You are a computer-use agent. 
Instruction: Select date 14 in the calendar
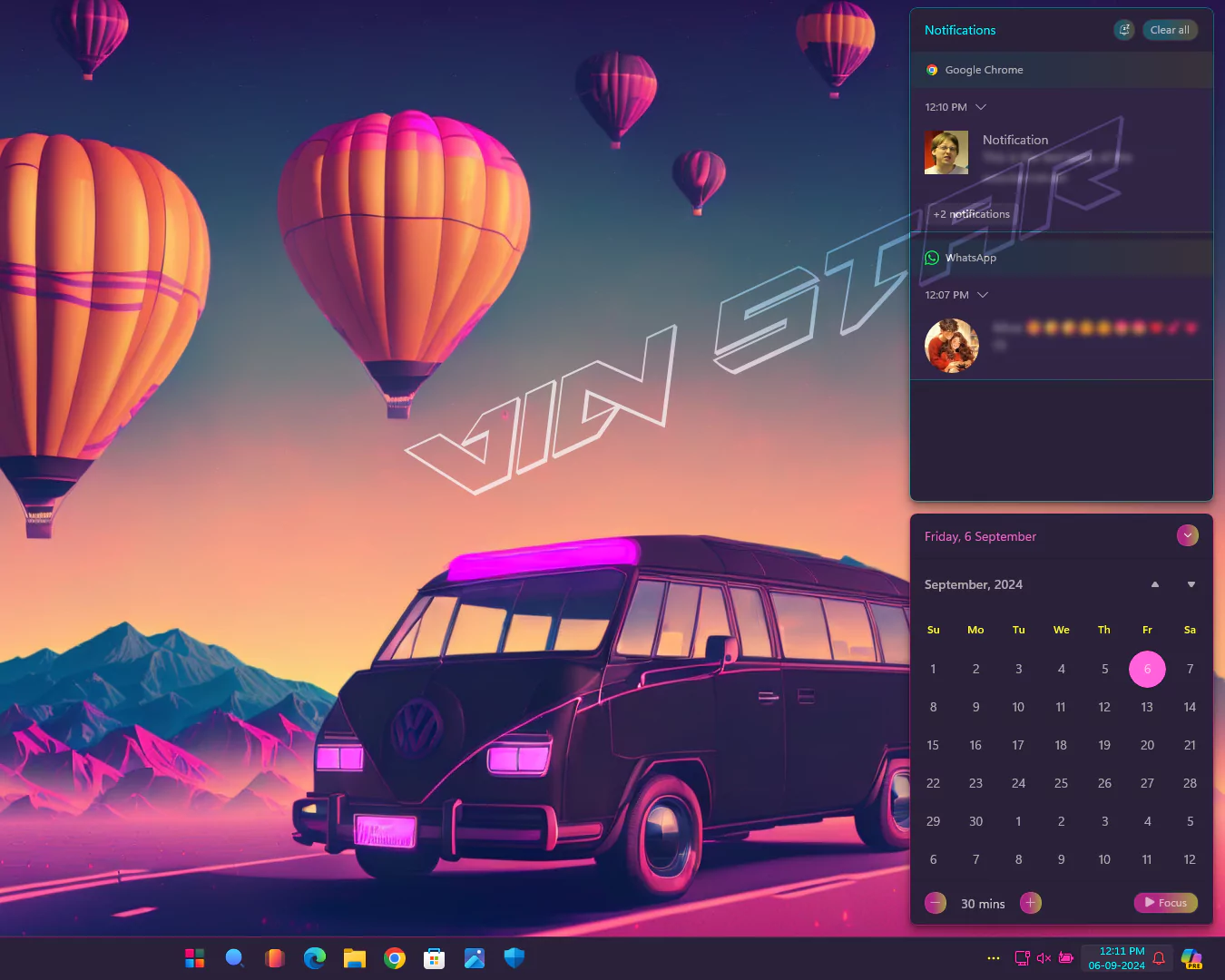click(x=1190, y=707)
